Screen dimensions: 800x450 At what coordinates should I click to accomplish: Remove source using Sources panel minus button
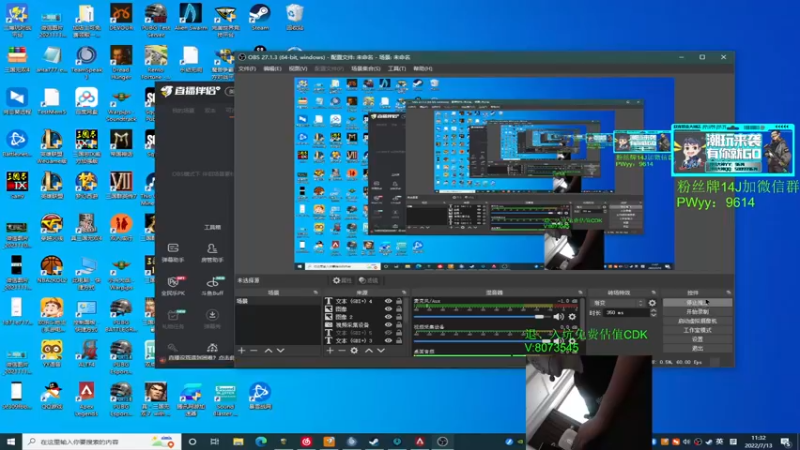point(342,351)
